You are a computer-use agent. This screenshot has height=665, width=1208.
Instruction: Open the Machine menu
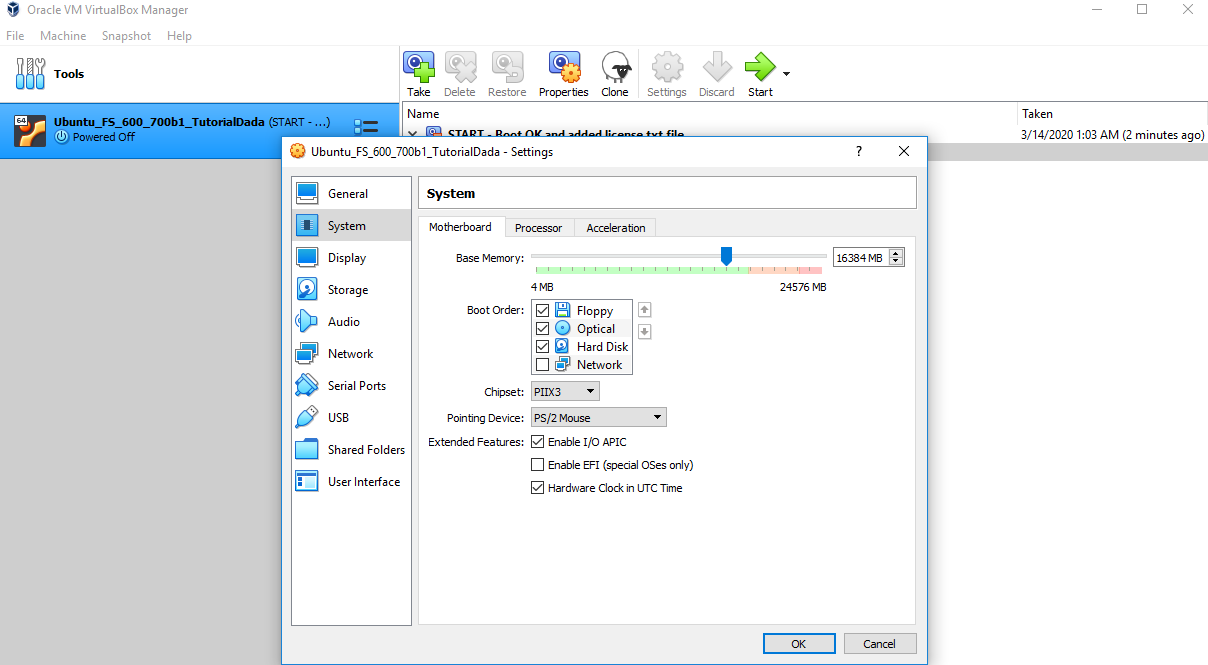pos(63,36)
